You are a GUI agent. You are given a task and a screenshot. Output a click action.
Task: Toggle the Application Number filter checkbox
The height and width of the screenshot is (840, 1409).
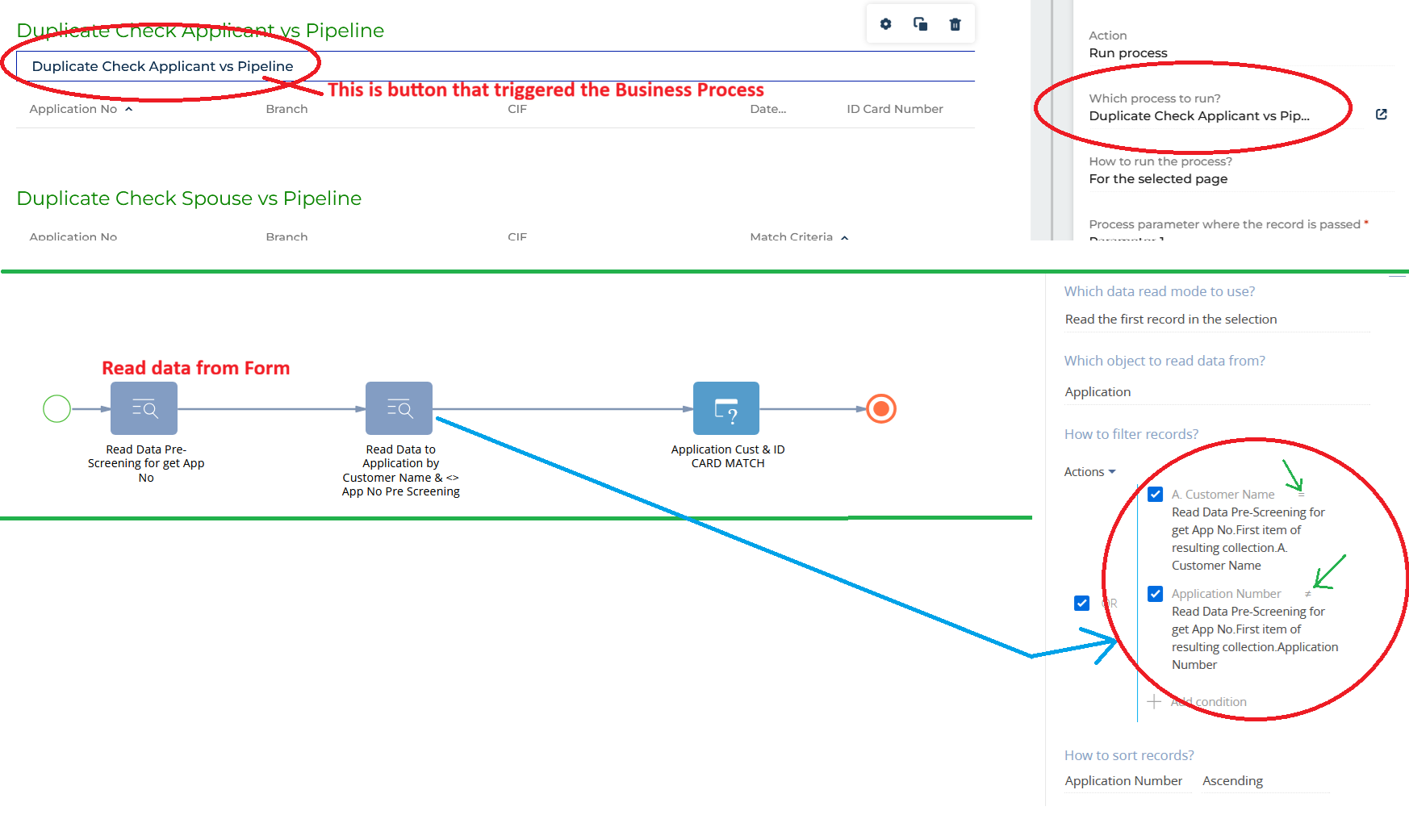1155,594
